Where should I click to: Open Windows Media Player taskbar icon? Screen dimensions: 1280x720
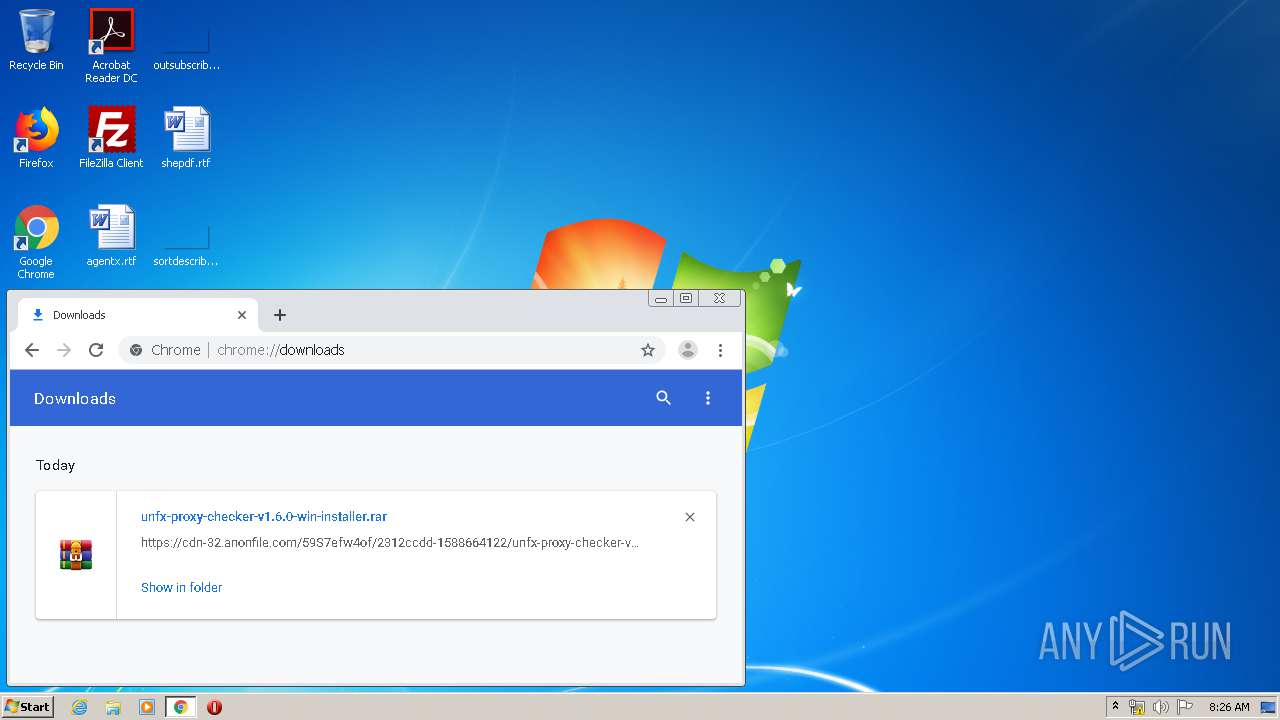click(147, 707)
